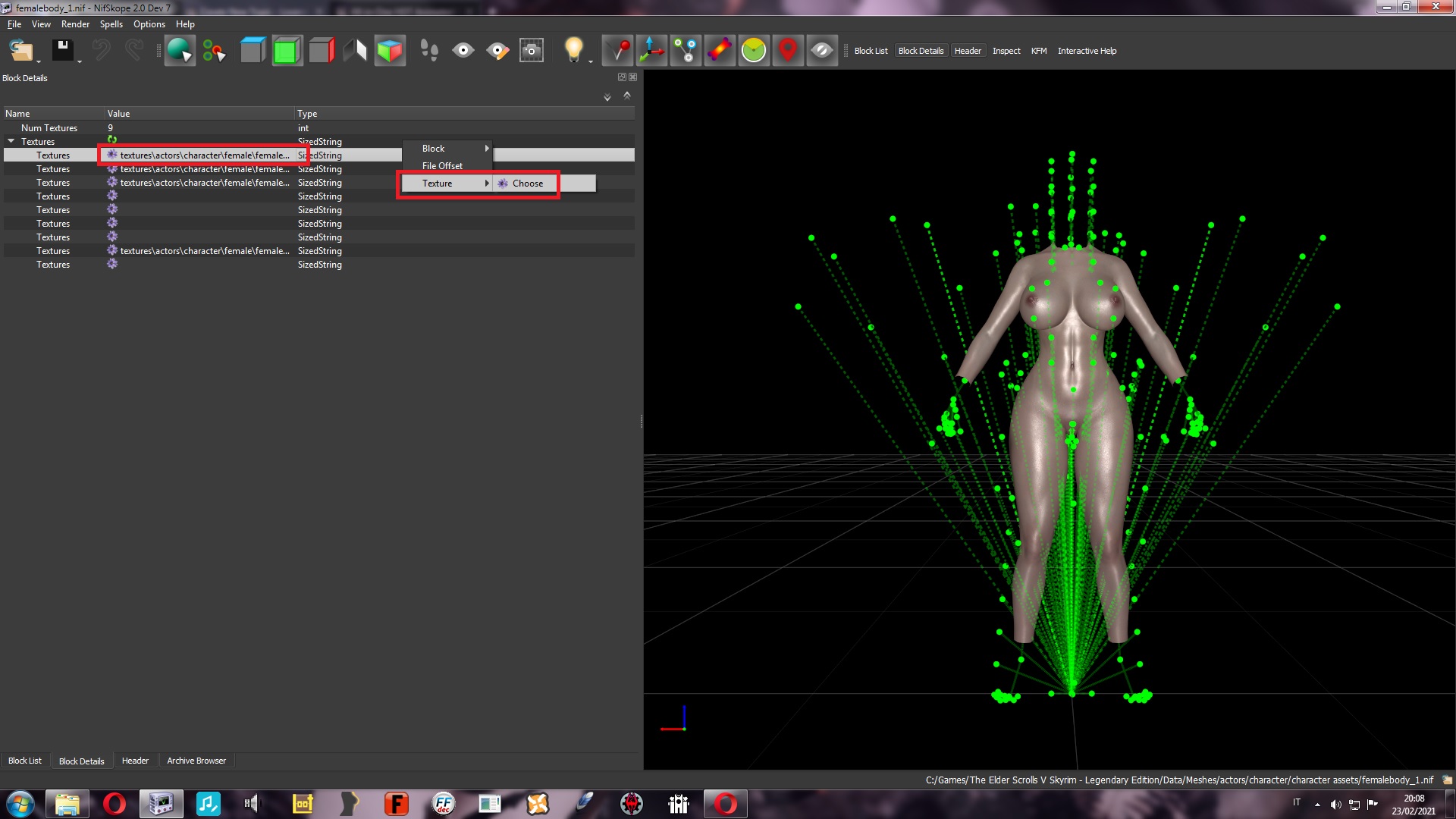
Task: Toggle the red pin checkmark render option
Action: [x=617, y=51]
